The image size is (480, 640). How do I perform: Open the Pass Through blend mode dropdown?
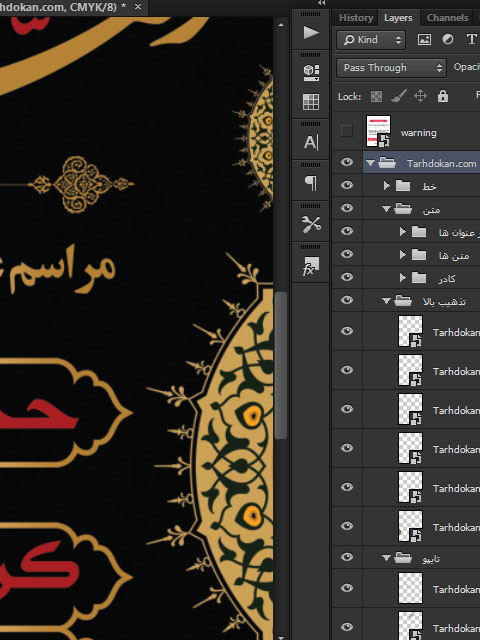point(391,68)
